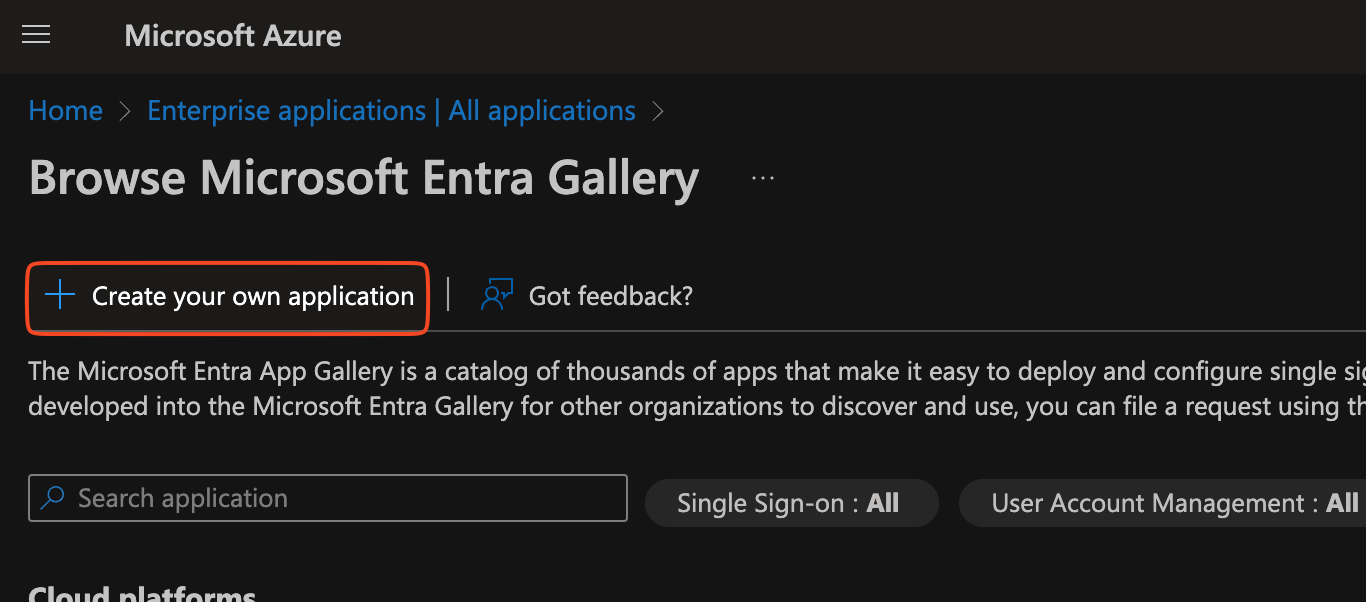This screenshot has height=602, width=1366.
Task: Focus the Search application field
Action: 340,498
